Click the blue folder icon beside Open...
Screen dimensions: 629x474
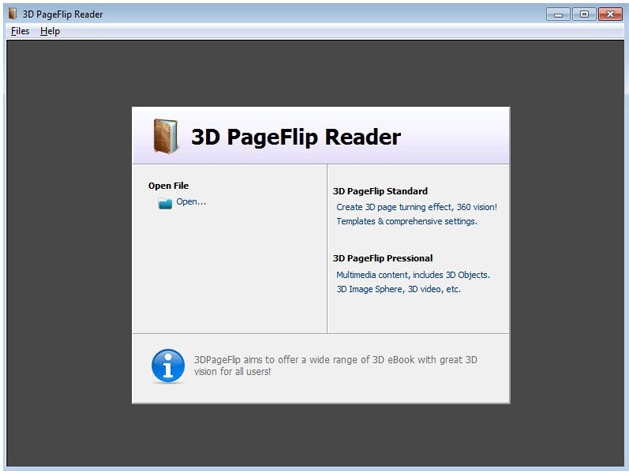pyautogui.click(x=165, y=203)
